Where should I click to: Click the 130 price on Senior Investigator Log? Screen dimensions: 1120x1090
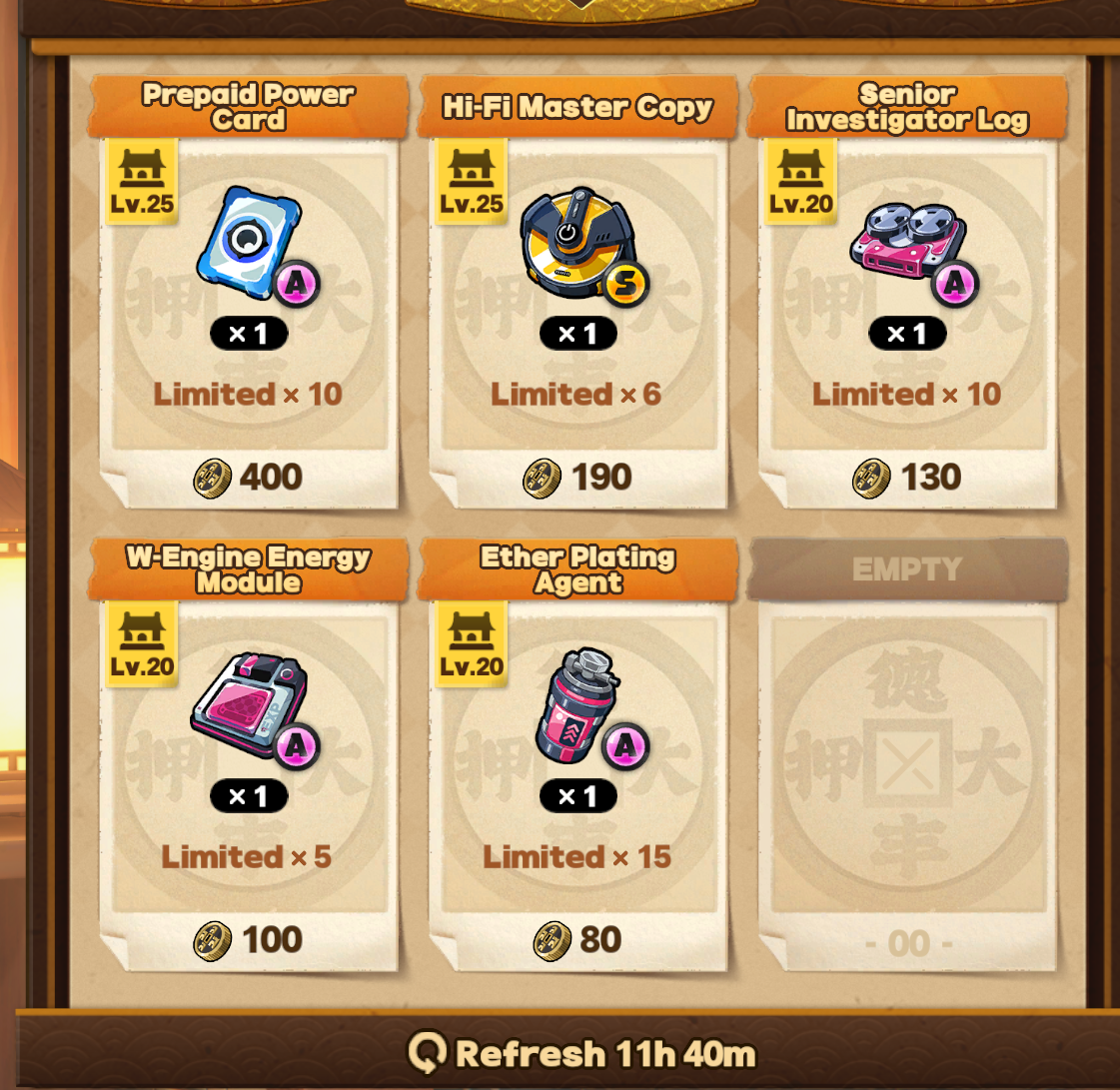(x=931, y=478)
